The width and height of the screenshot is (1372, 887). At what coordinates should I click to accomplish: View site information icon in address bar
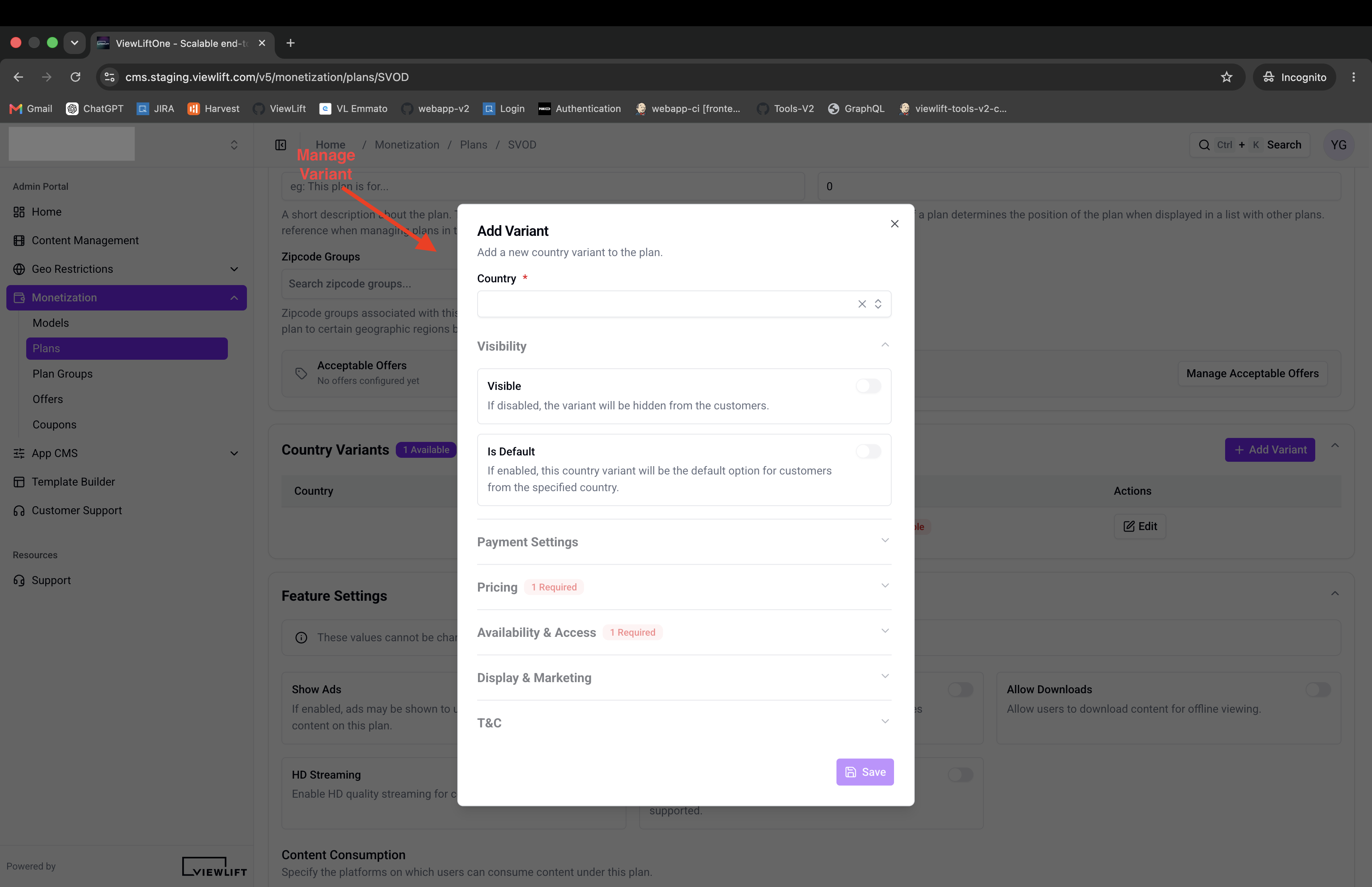click(x=110, y=77)
